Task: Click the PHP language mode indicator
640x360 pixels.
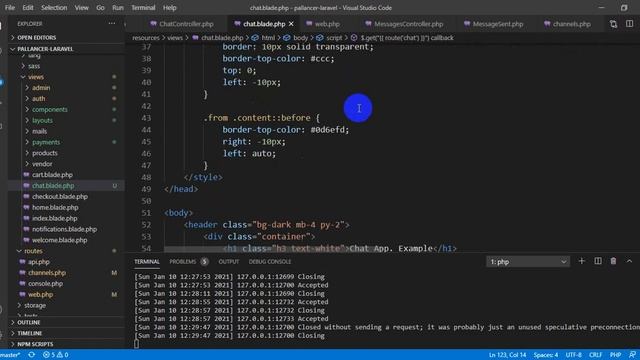Action: [615, 355]
